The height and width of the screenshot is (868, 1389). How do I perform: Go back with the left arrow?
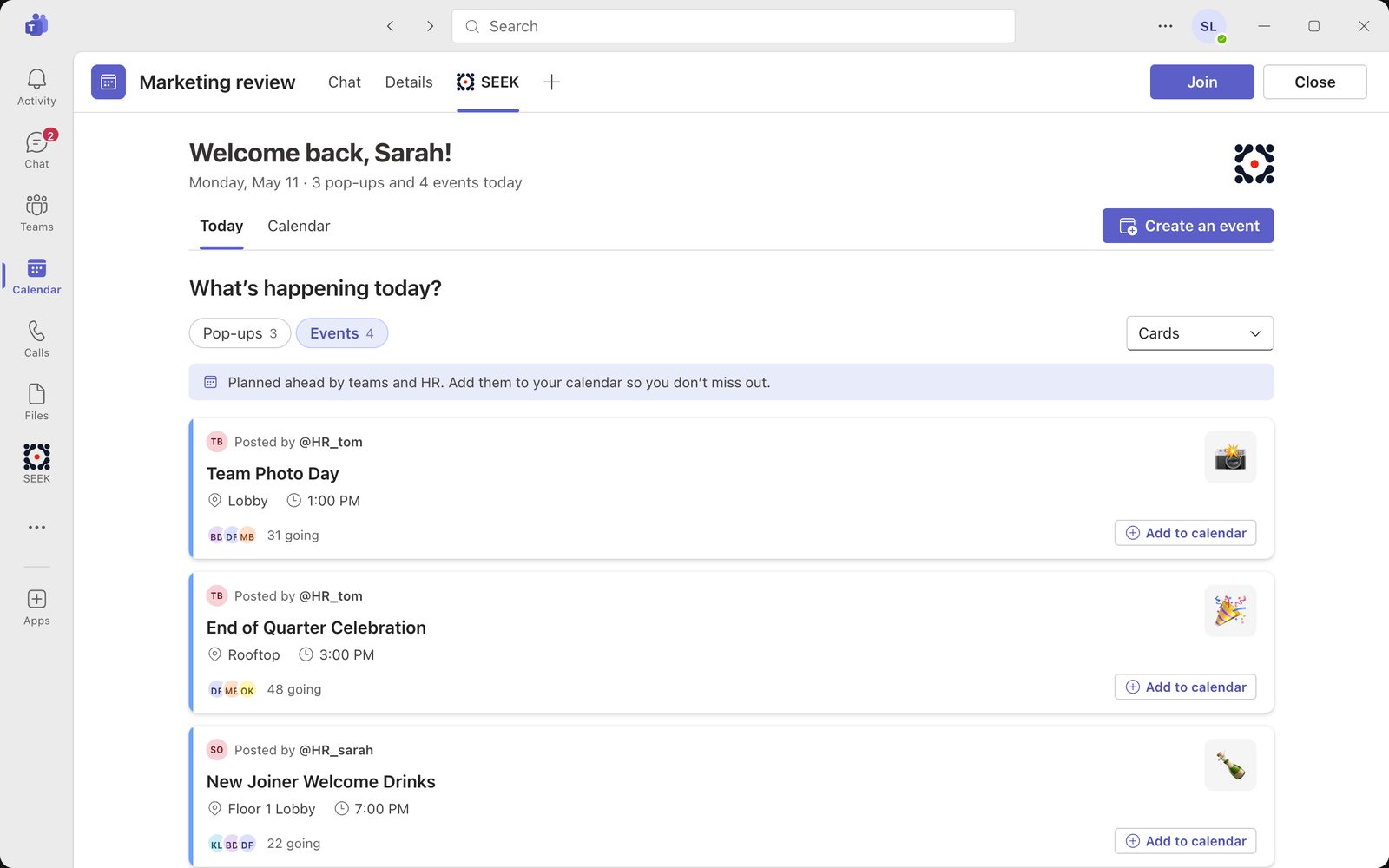pyautogui.click(x=391, y=26)
